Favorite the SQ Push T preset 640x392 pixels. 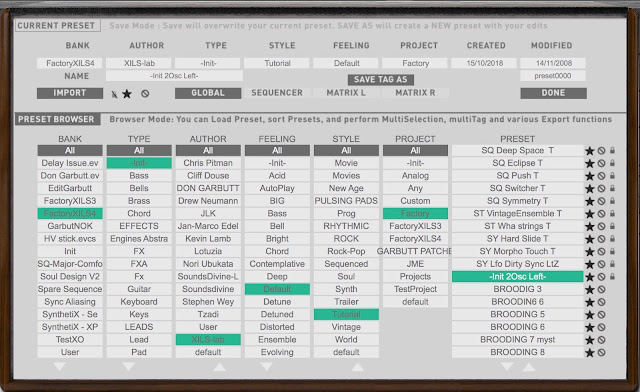(589, 176)
